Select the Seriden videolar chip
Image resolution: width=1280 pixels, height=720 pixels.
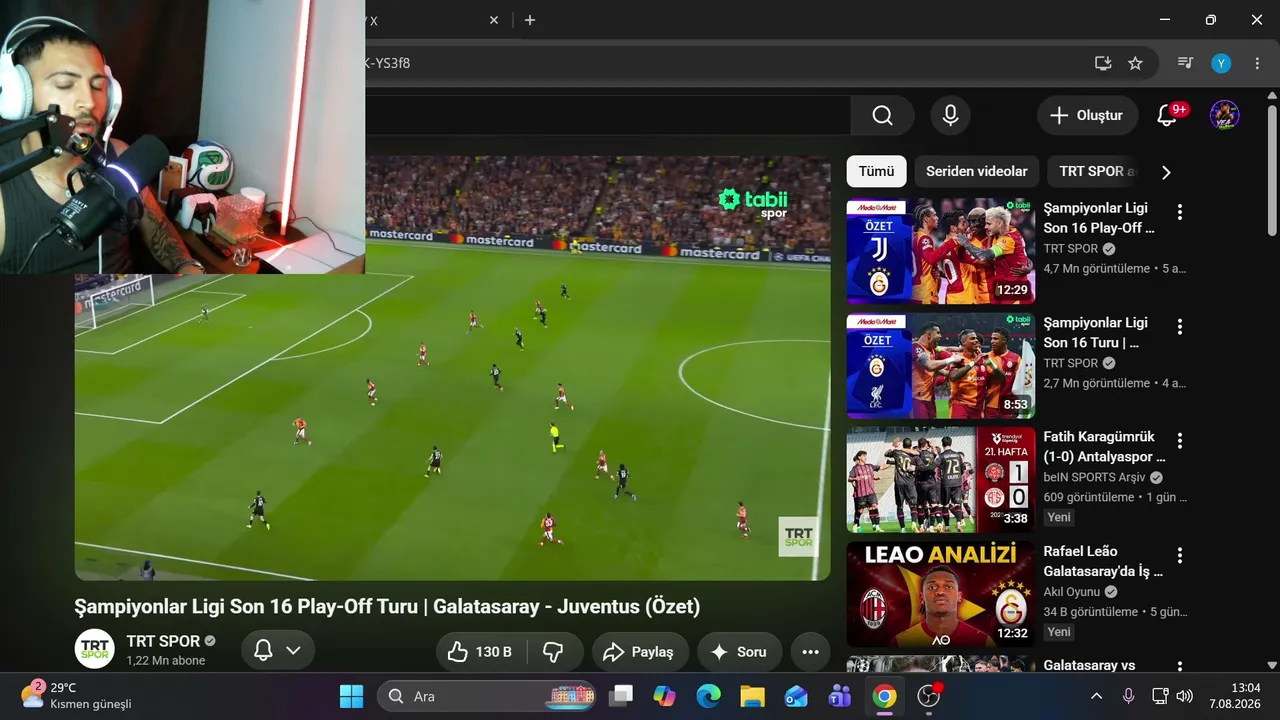tap(976, 171)
